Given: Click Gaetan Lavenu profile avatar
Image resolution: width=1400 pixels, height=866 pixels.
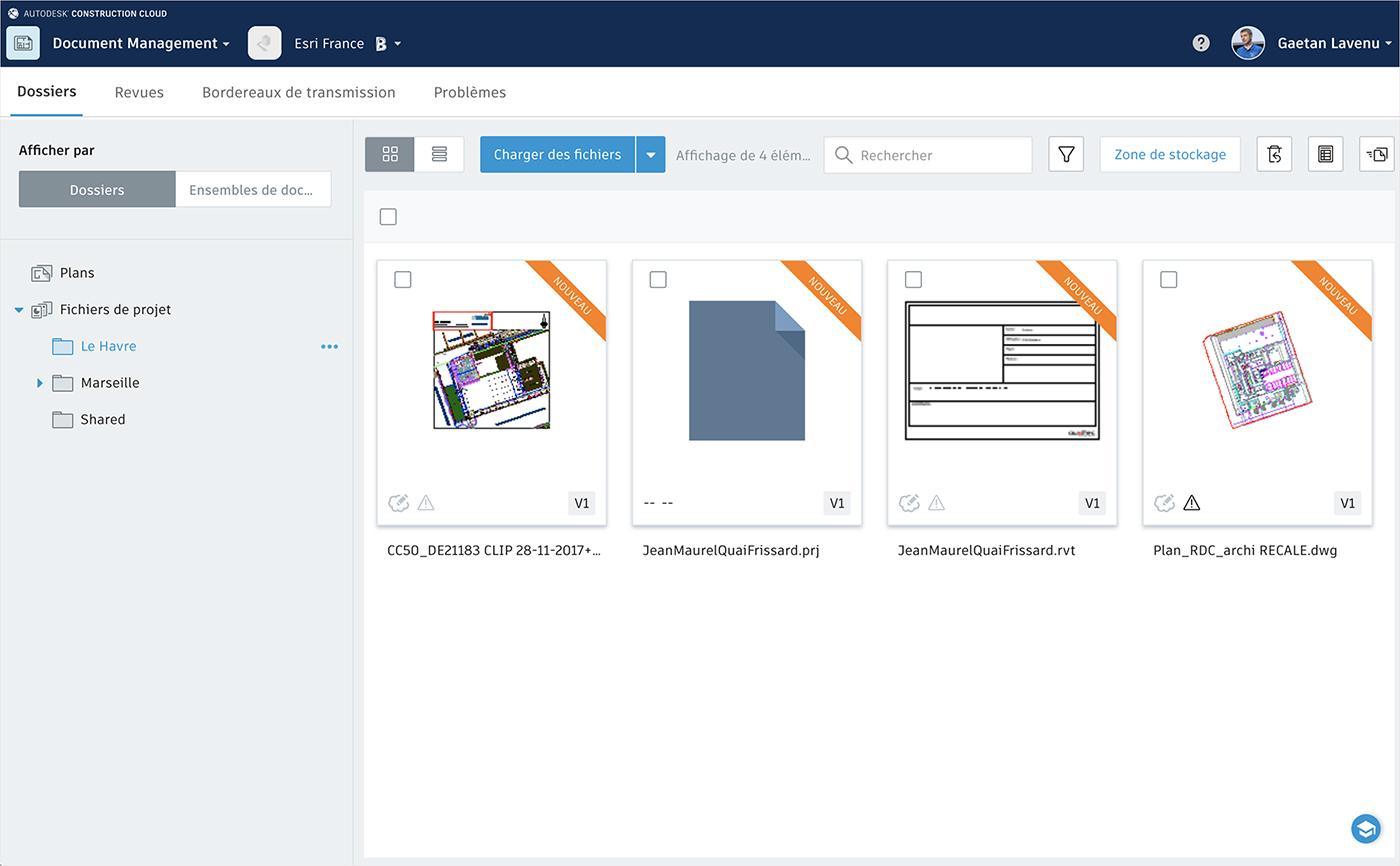Looking at the screenshot, I should pos(1248,43).
